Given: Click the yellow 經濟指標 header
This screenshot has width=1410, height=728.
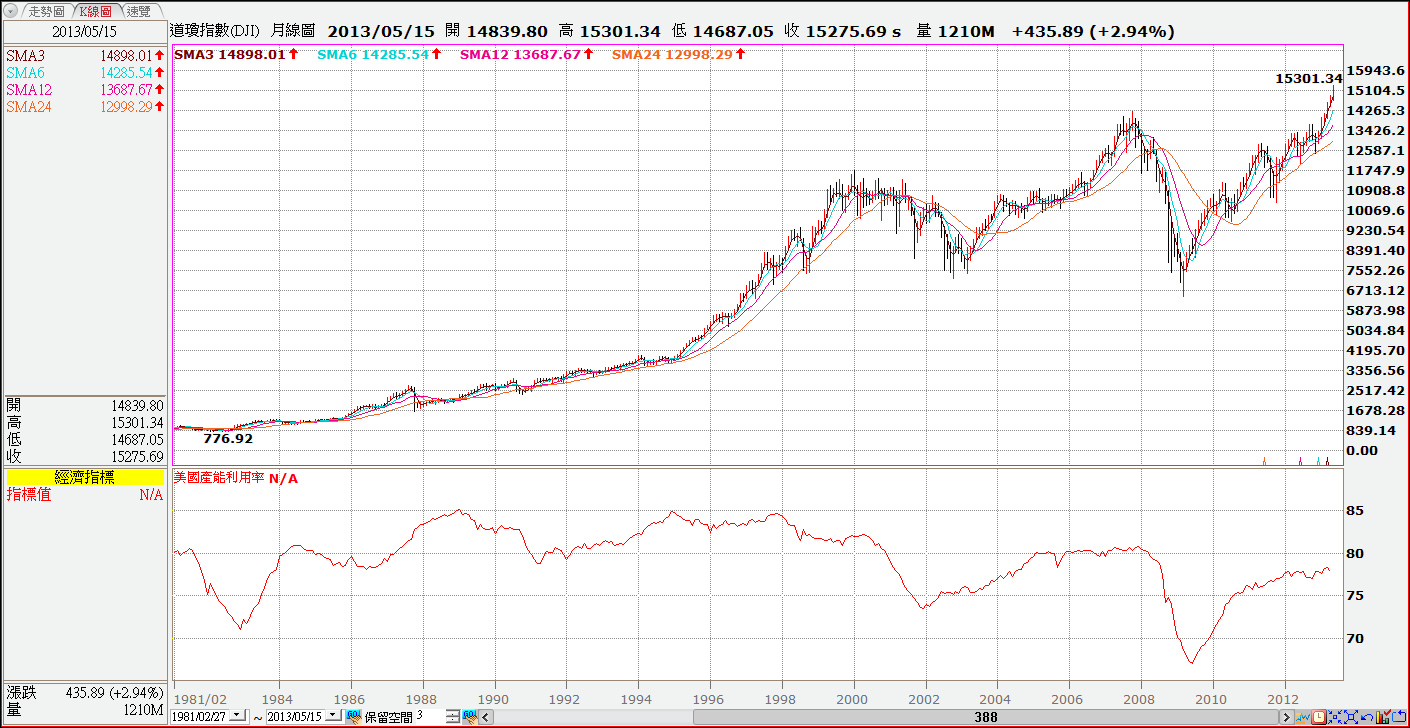Looking at the screenshot, I should point(84,478).
